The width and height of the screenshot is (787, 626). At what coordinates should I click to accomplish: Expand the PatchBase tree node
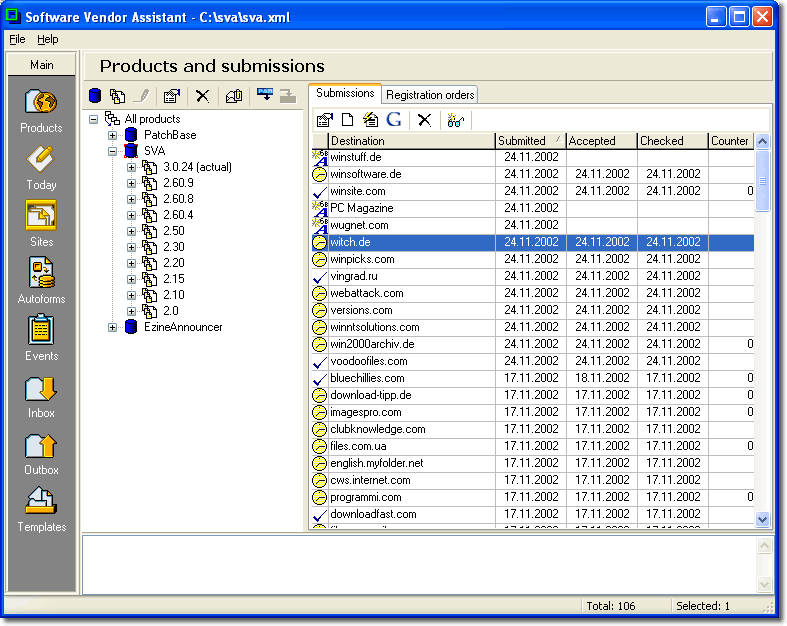[x=112, y=136]
